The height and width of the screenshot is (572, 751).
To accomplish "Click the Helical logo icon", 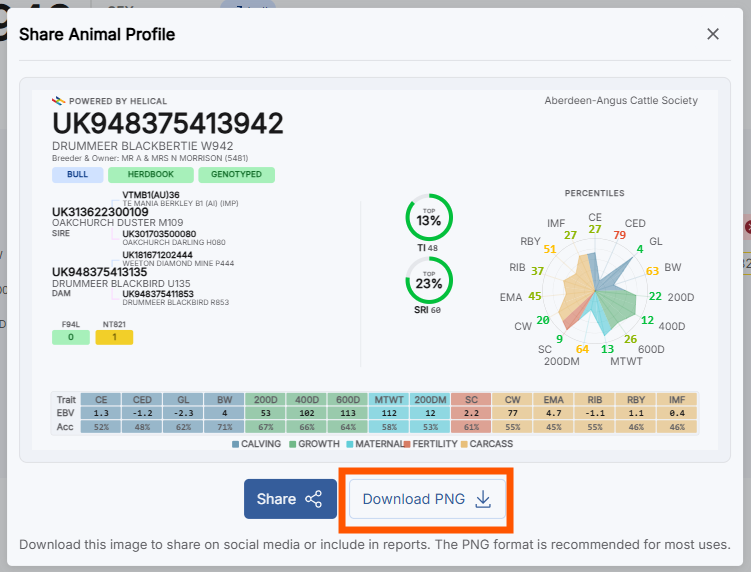I will tap(58, 101).
